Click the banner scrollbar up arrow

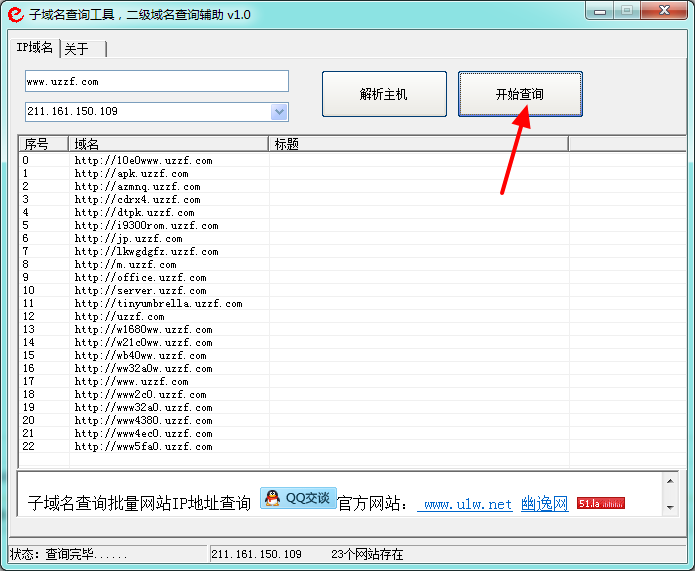[670, 481]
